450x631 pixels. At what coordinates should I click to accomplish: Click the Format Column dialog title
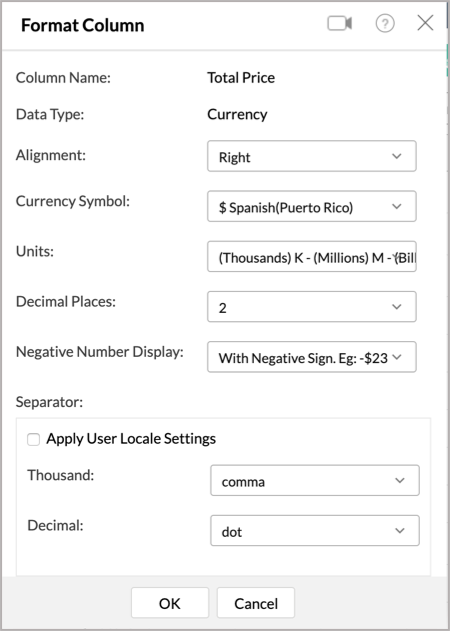tap(83, 25)
